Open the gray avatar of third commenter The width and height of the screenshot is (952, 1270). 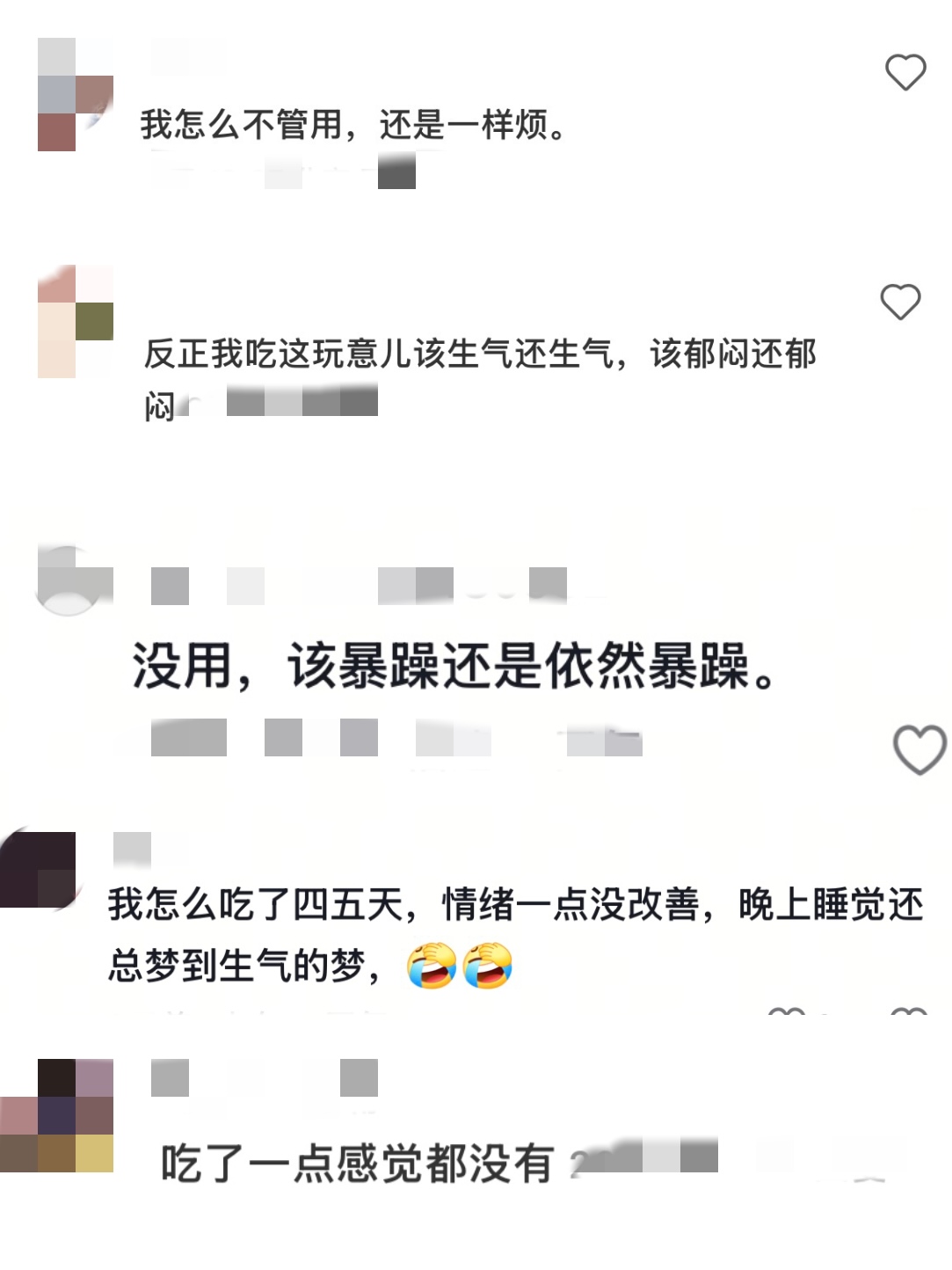74,580
